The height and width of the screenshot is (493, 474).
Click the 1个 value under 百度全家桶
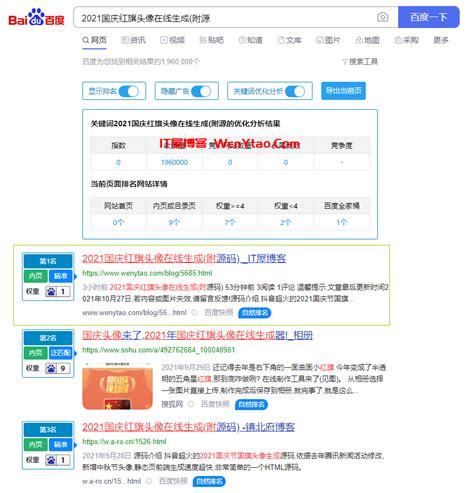[342, 222]
